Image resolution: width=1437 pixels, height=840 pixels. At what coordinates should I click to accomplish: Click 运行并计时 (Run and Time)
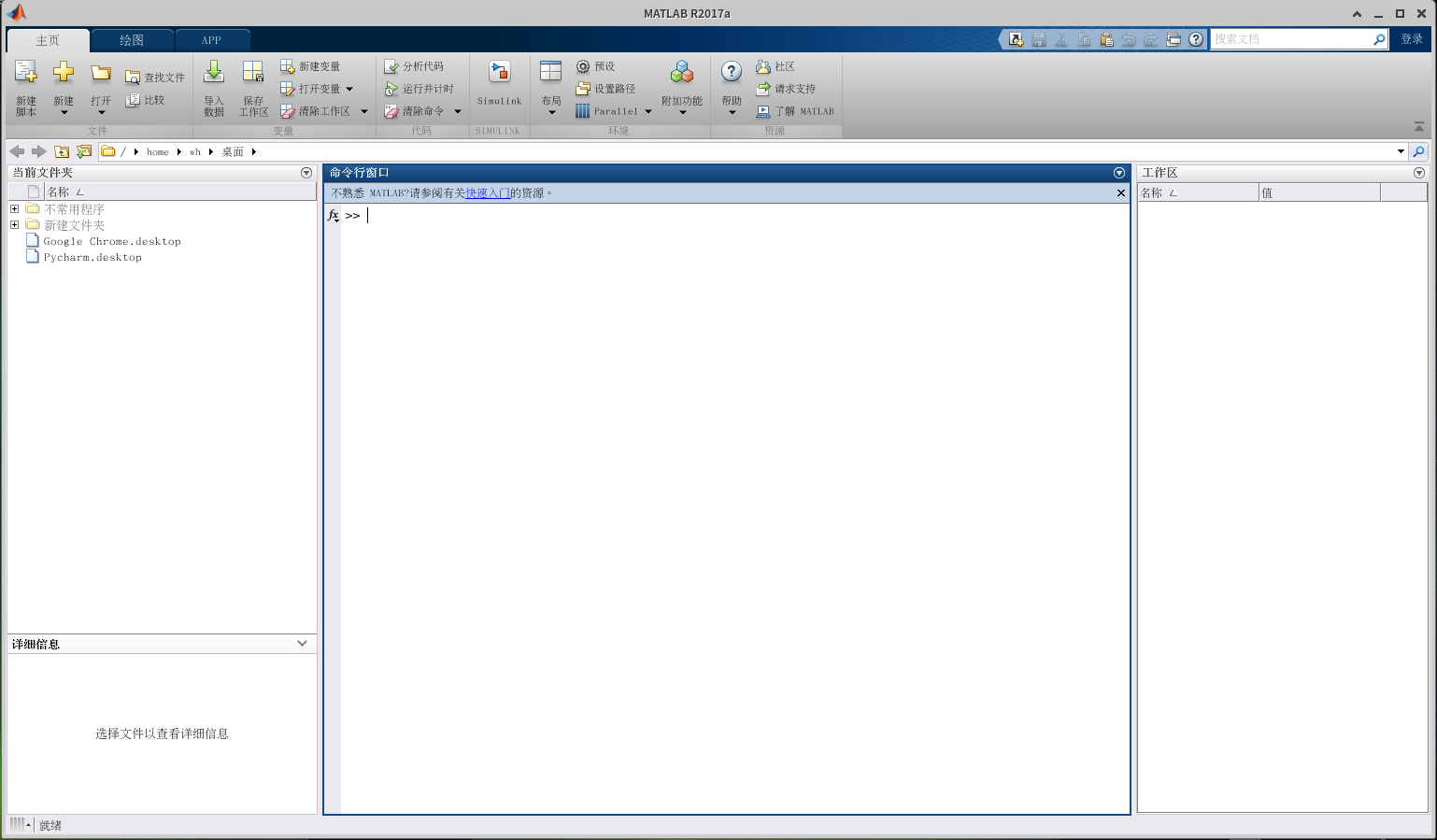[420, 89]
